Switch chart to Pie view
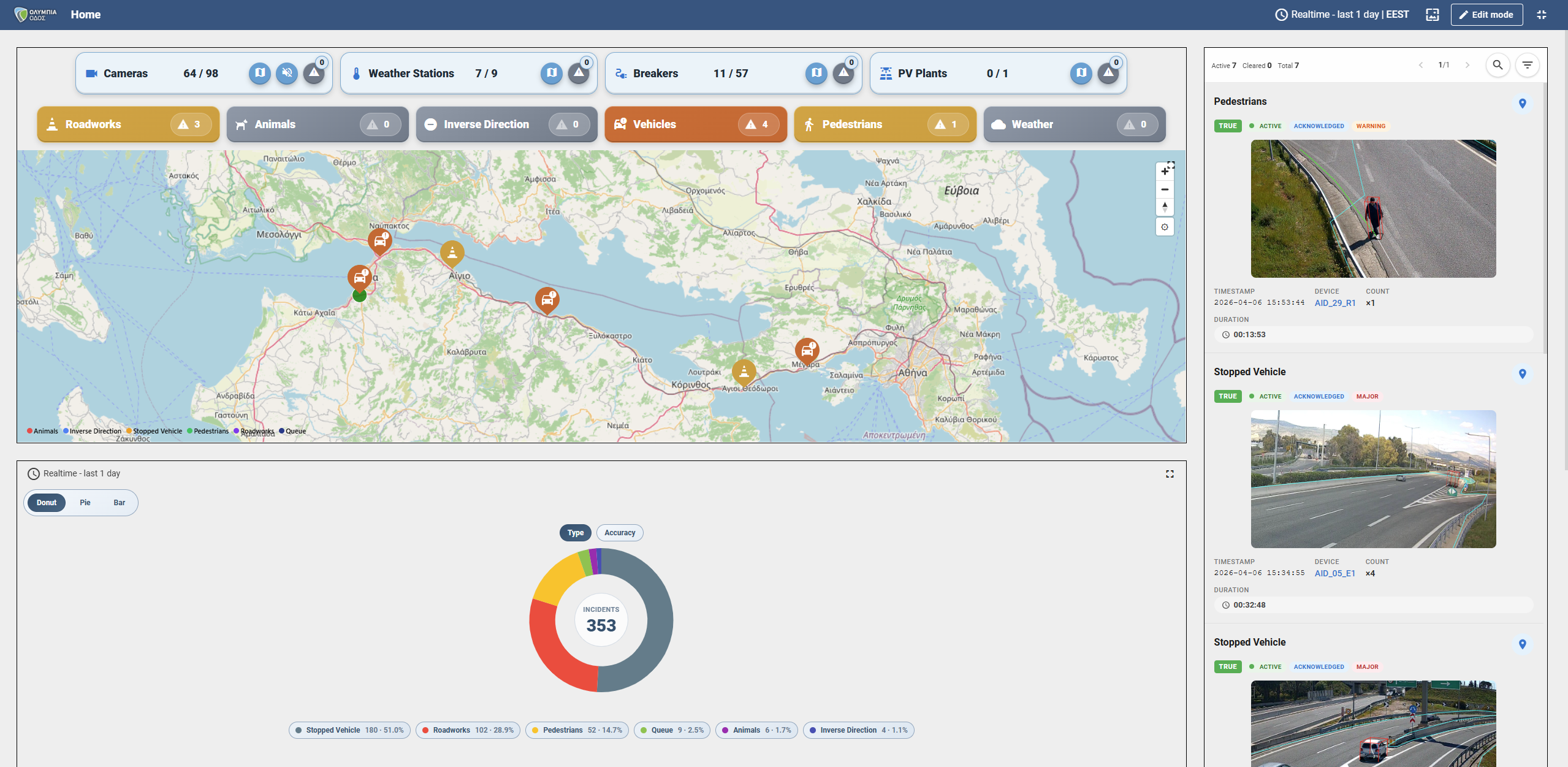Image resolution: width=1568 pixels, height=767 pixels. coord(85,502)
